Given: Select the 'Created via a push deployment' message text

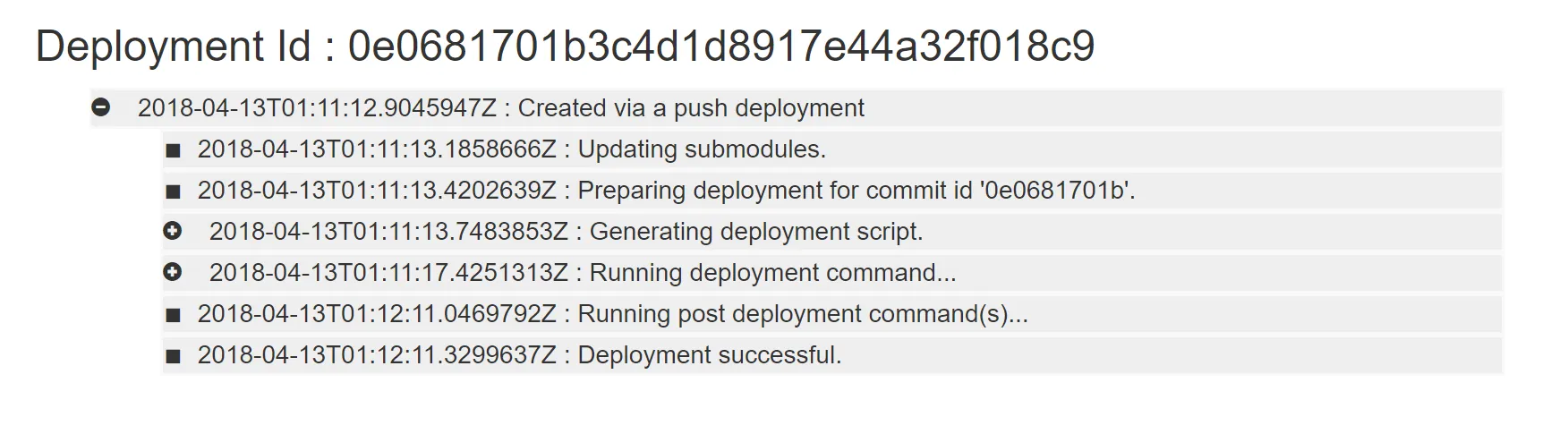Looking at the screenshot, I should point(691,108).
